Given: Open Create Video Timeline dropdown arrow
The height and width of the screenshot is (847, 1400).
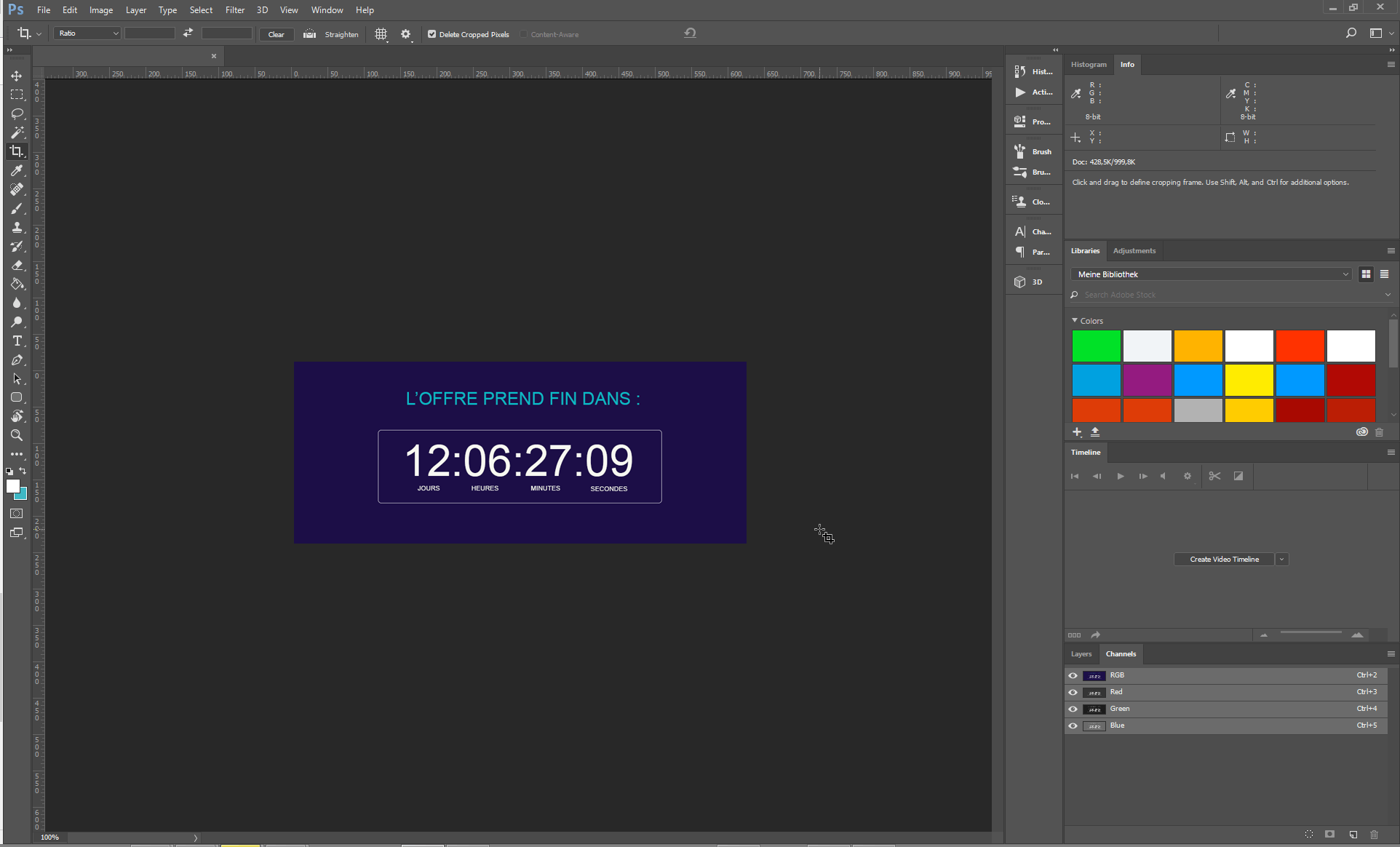Looking at the screenshot, I should 1281,560.
